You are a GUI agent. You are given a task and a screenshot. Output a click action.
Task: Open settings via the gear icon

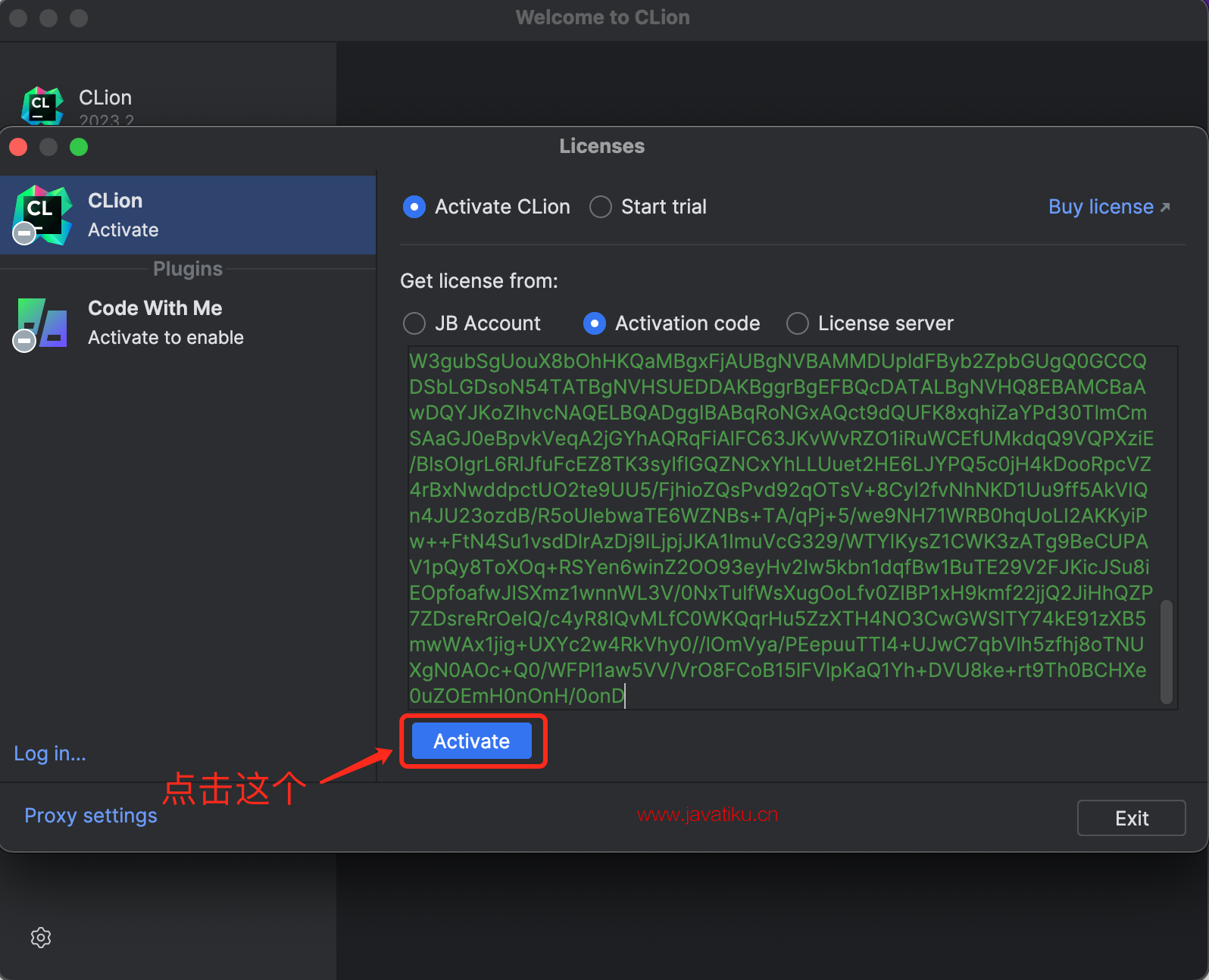41,938
